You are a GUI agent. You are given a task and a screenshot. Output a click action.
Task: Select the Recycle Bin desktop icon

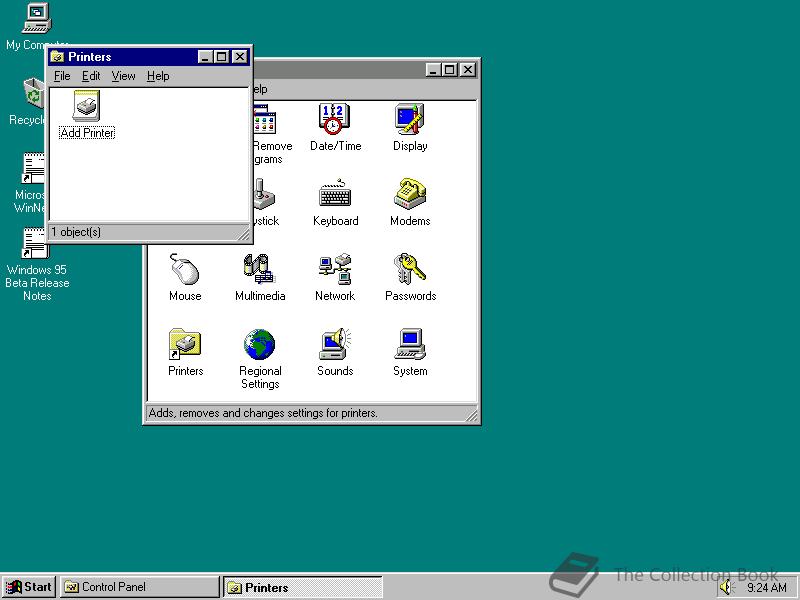click(x=35, y=93)
